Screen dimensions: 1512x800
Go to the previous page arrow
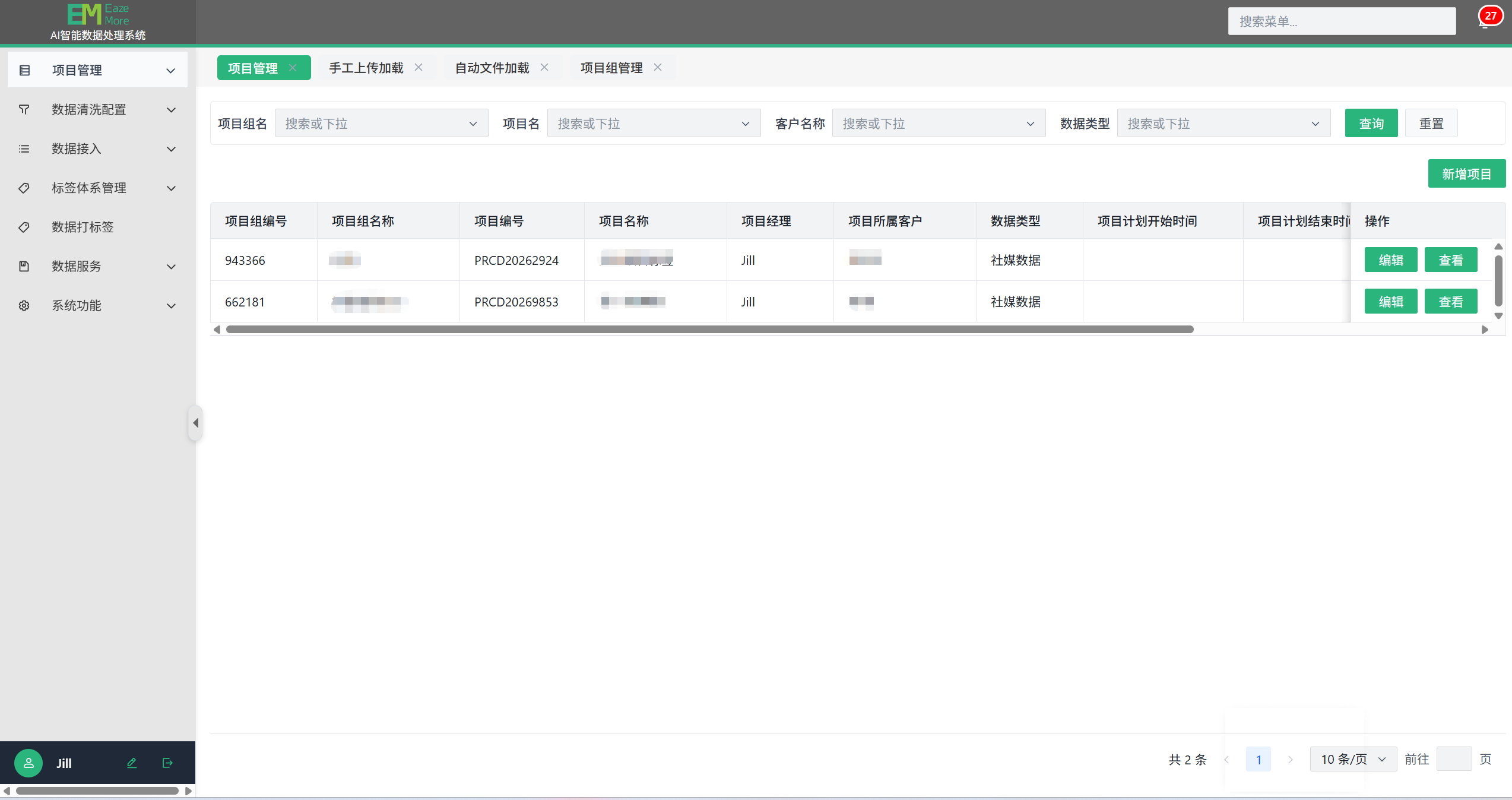point(1226,760)
